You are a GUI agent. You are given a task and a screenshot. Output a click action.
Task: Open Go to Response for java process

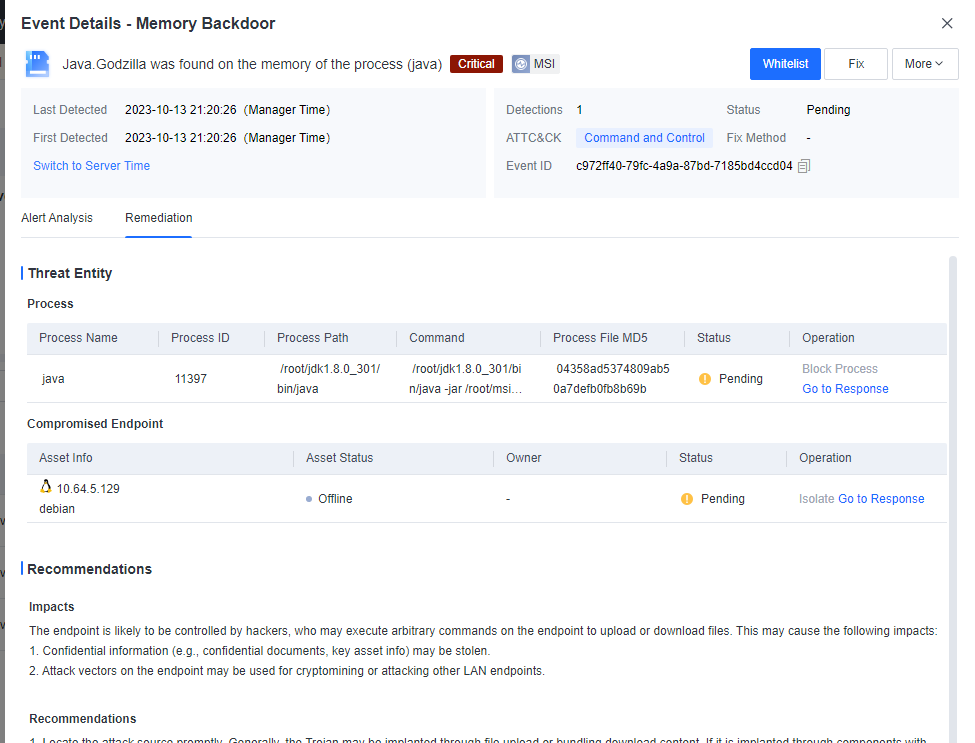845,389
